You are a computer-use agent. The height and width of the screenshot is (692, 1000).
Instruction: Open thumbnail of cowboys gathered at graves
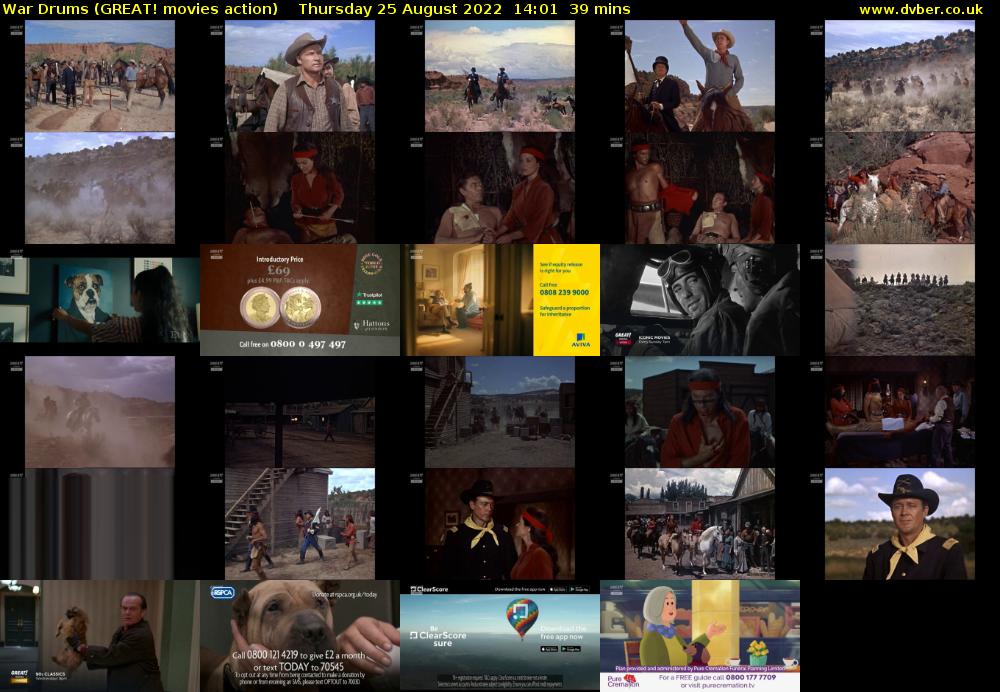[99, 76]
